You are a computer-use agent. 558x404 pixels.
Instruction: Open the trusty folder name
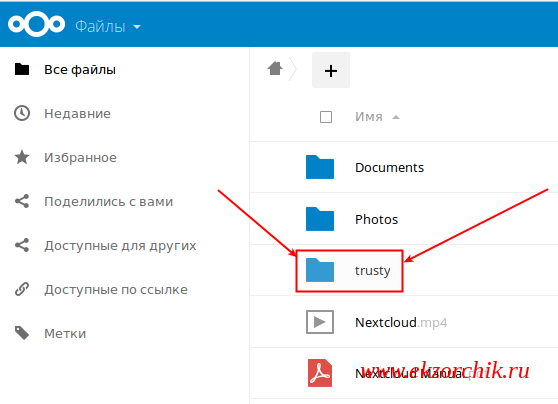[373, 271]
